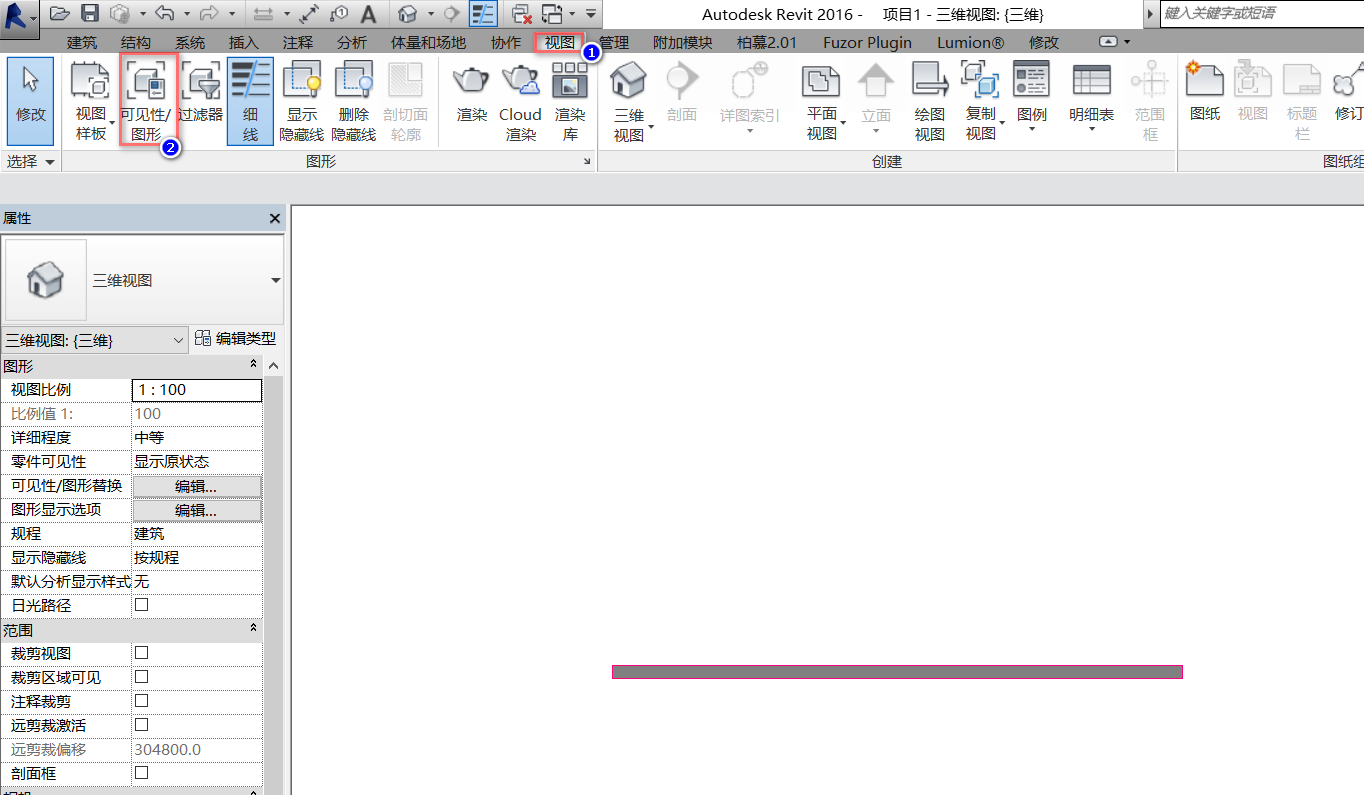Toggle the 注释裁剪 checkbox
Screen dimensions: 1364x795
point(142,701)
